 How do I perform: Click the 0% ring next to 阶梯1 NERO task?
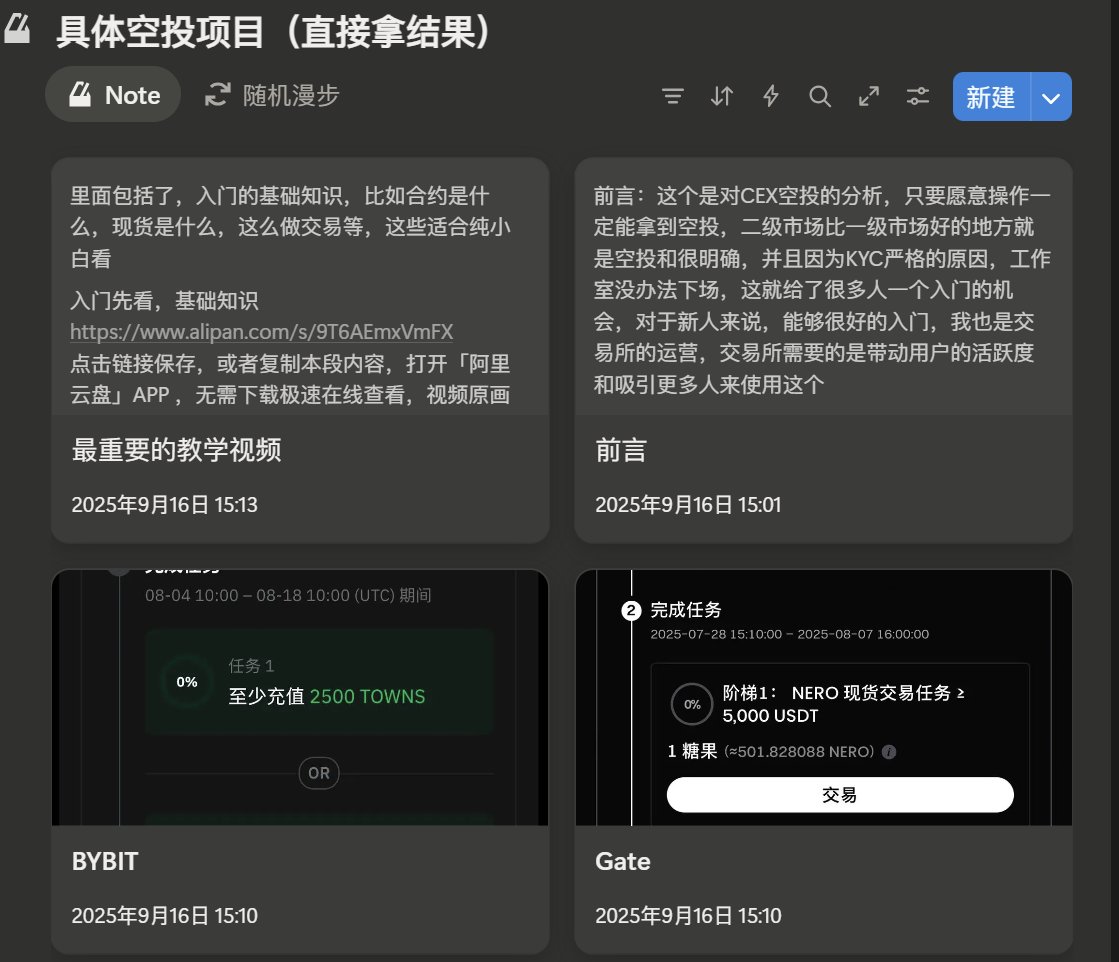point(692,704)
